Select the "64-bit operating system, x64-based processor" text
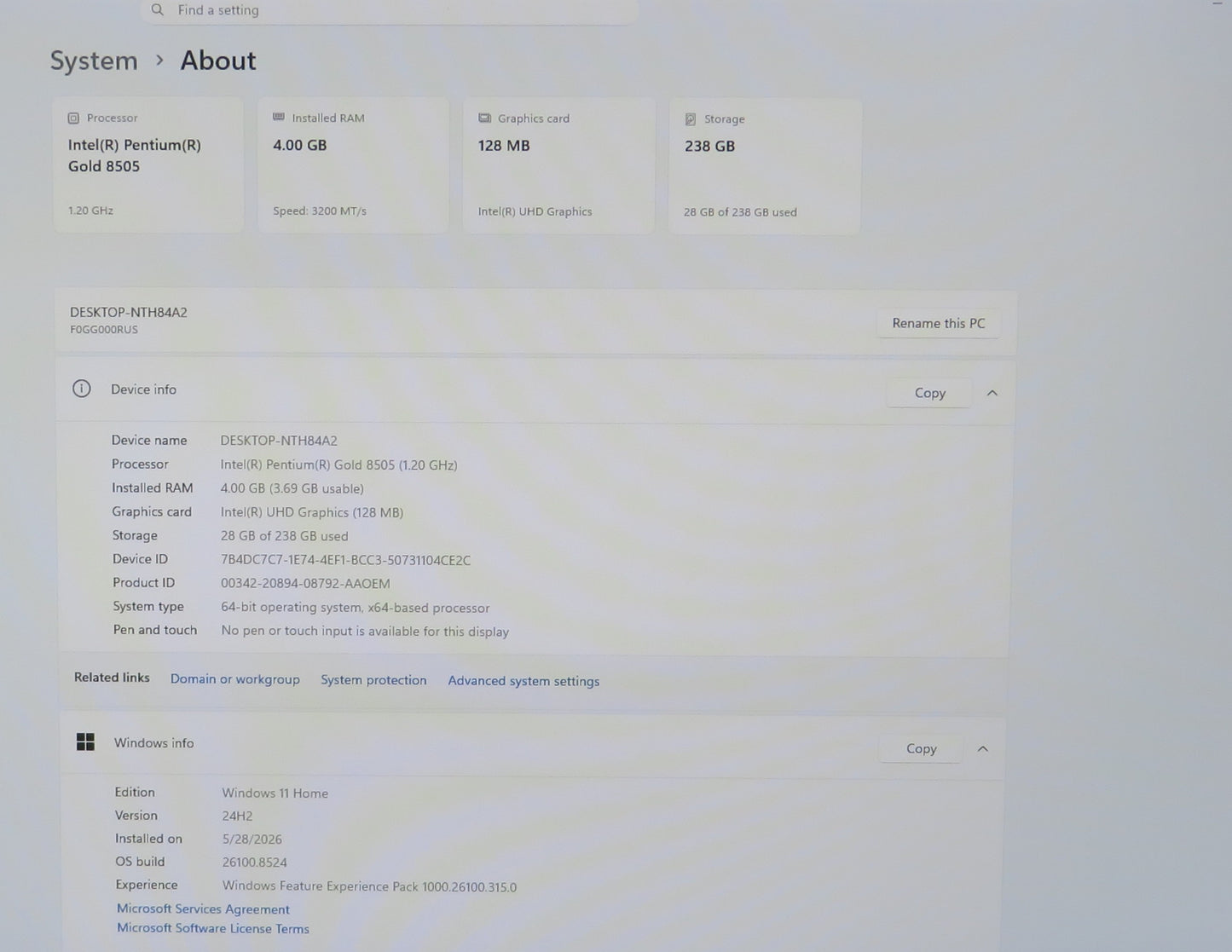Screen dimensions: 1232x952 pos(356,608)
